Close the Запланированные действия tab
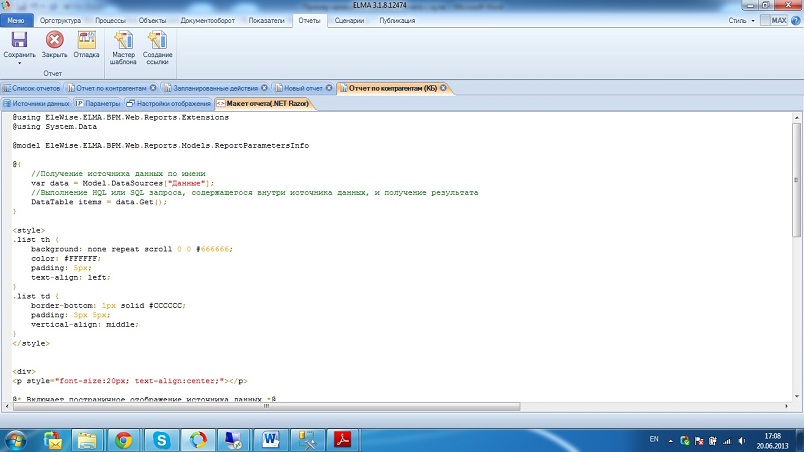Image resolution: width=804 pixels, height=452 pixels. coord(265,88)
